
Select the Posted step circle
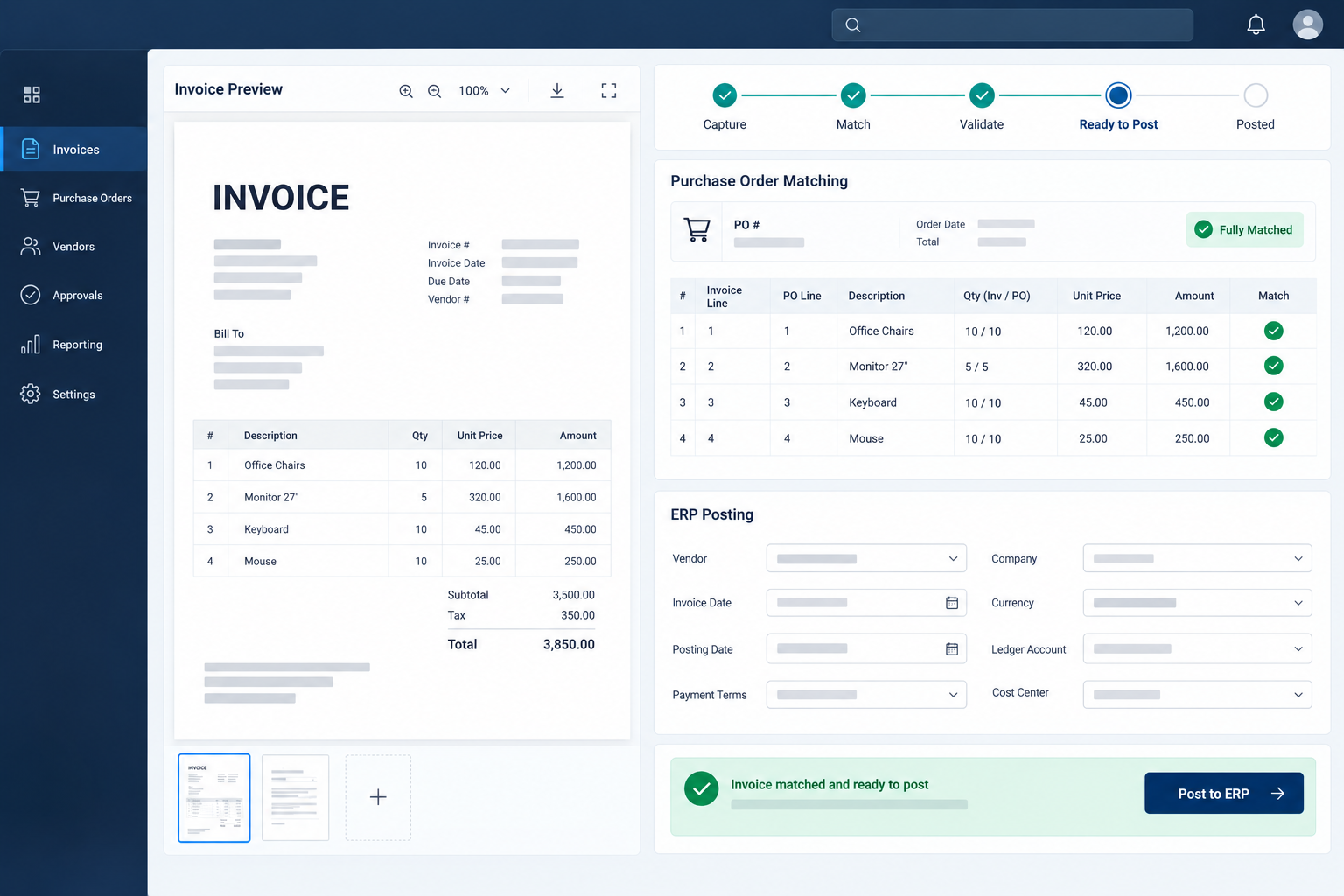(1256, 94)
